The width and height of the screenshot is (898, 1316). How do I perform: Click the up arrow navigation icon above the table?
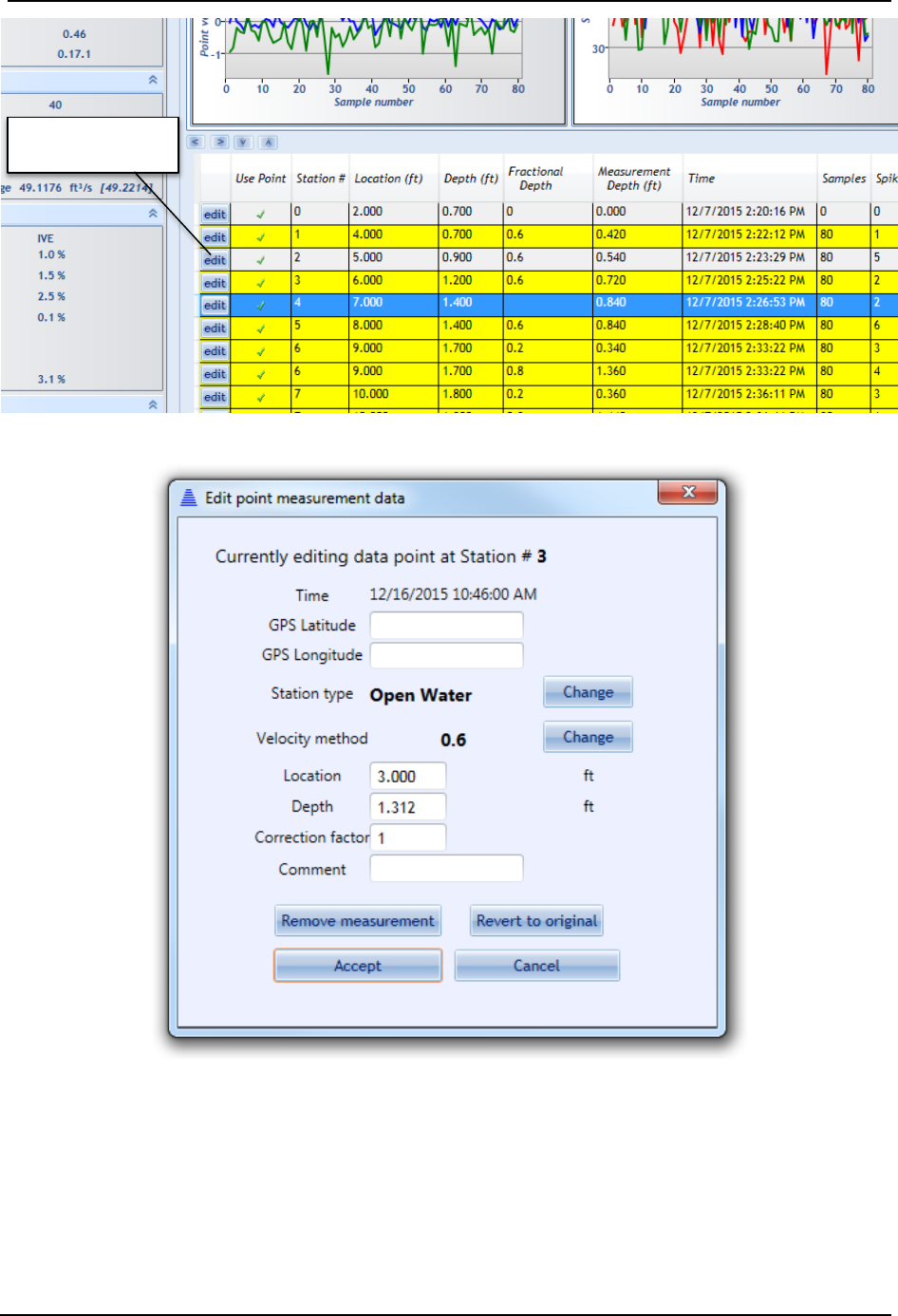(x=269, y=142)
